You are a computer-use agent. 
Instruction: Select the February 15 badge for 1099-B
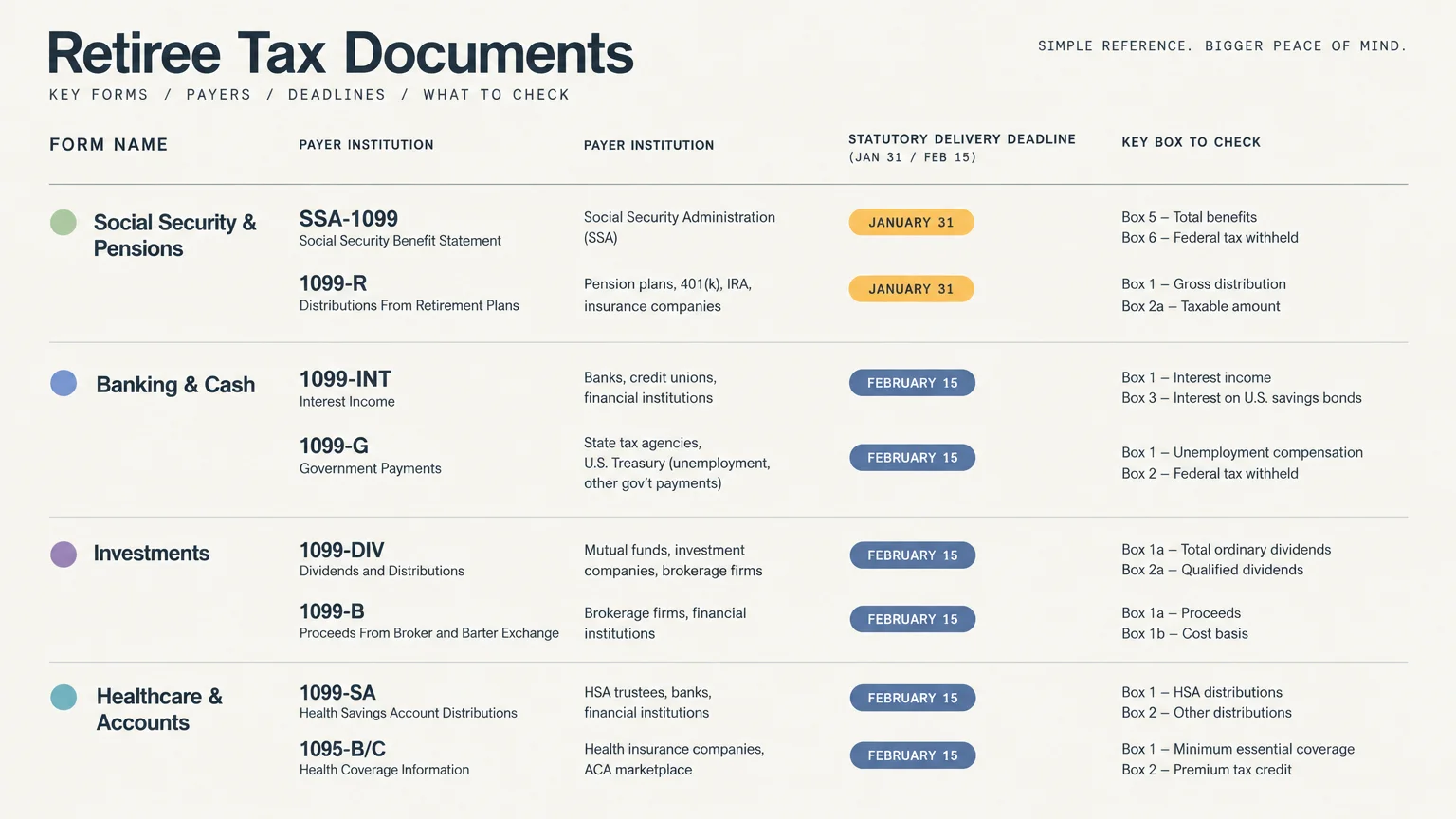[912, 619]
